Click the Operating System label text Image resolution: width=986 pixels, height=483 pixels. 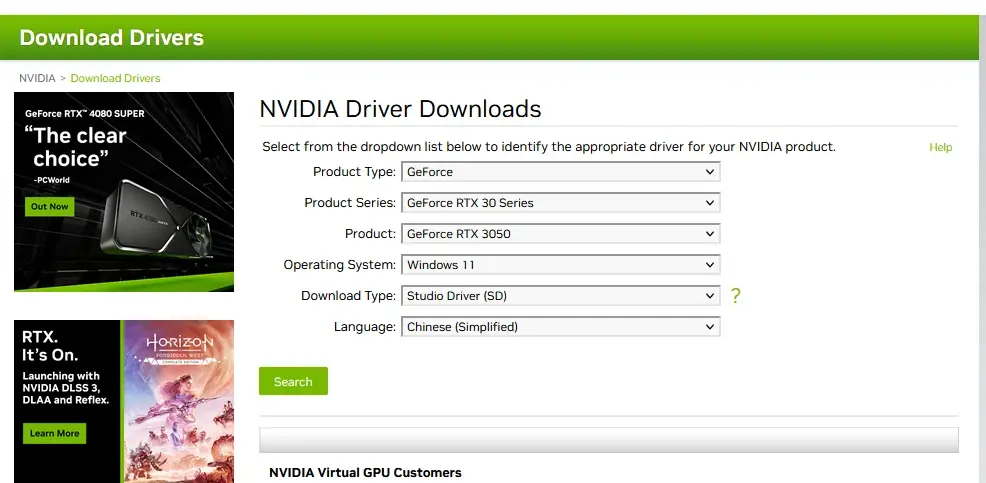point(340,265)
